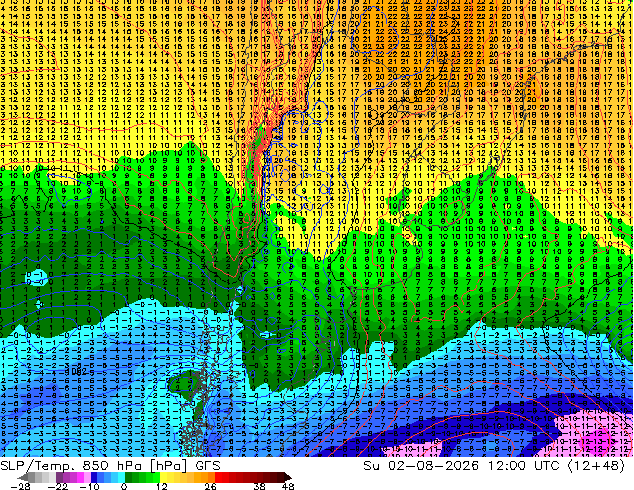This screenshot has height=490, width=634.
Task: Select the dark blue swatch above -10
Action: tap(94, 477)
